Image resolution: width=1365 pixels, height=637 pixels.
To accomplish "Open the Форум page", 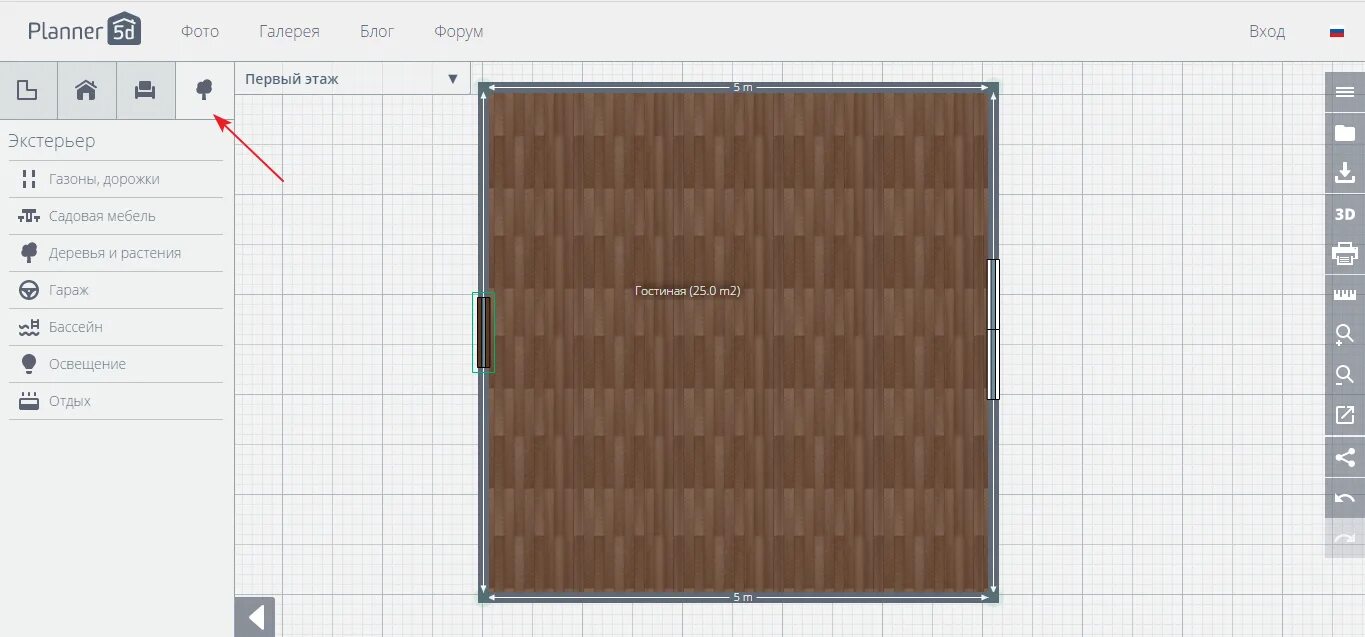I will pyautogui.click(x=459, y=31).
